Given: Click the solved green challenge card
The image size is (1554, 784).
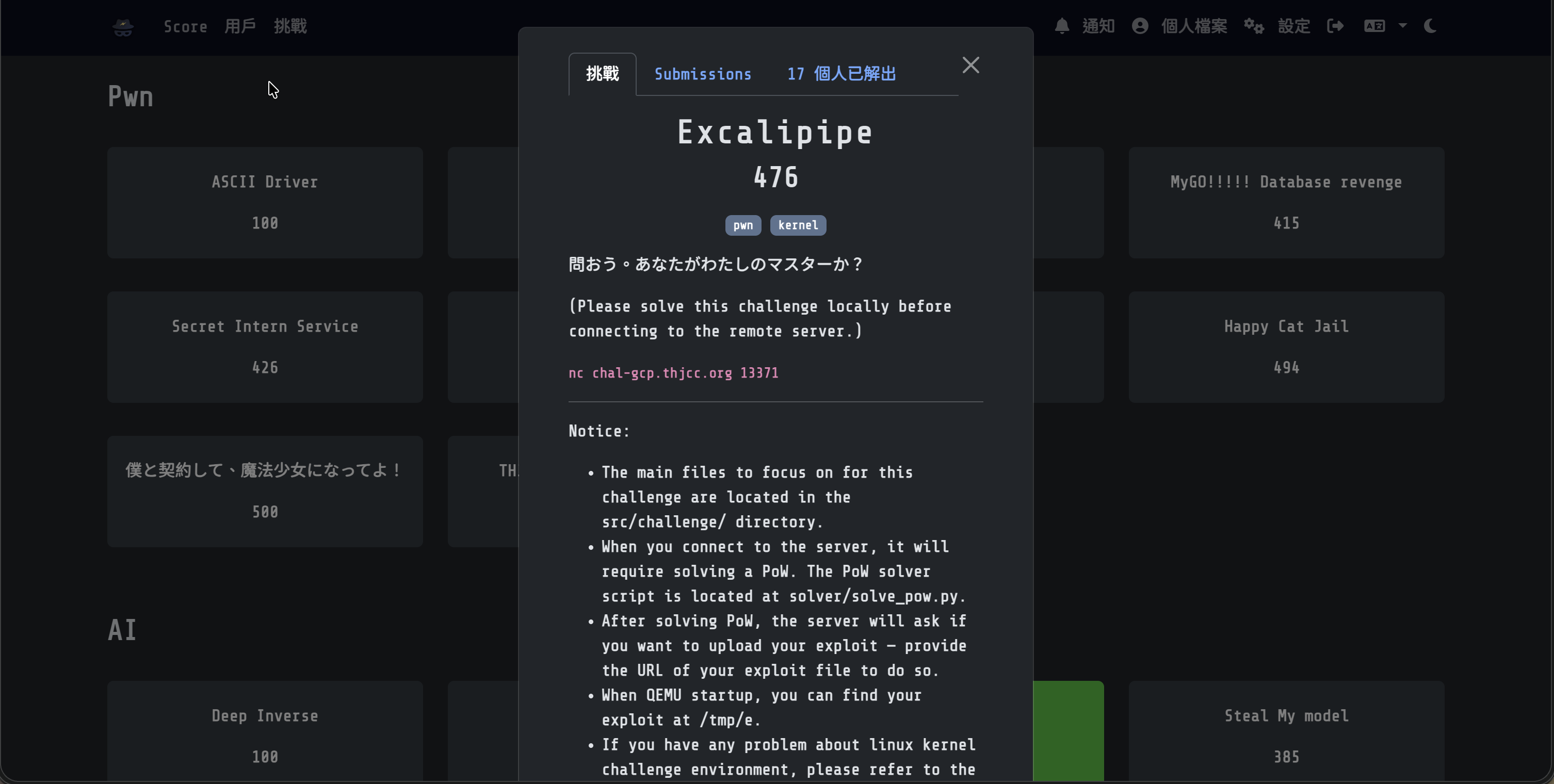Looking at the screenshot, I should 1069,731.
